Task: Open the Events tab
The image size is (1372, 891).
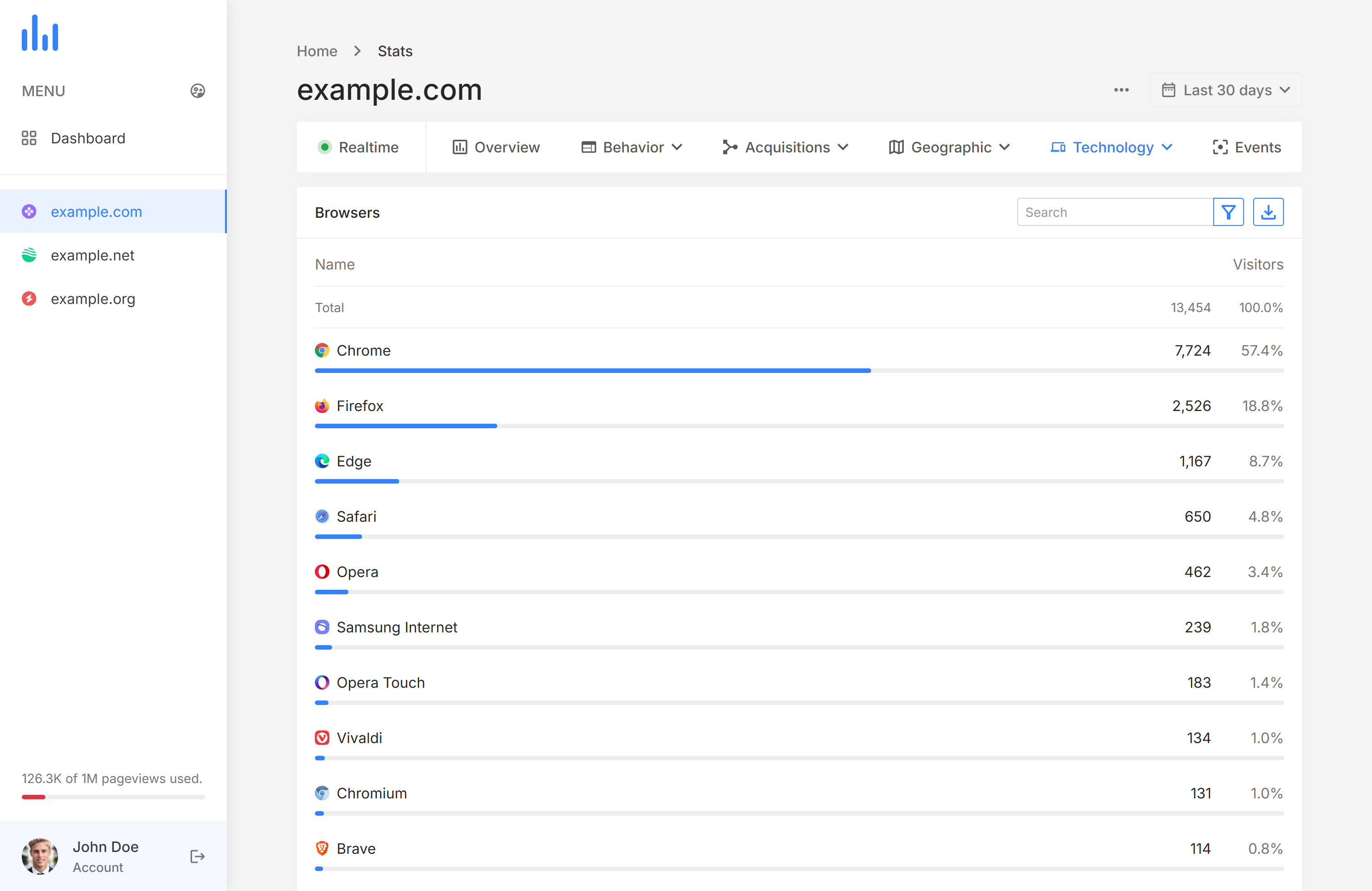Action: 1246,147
